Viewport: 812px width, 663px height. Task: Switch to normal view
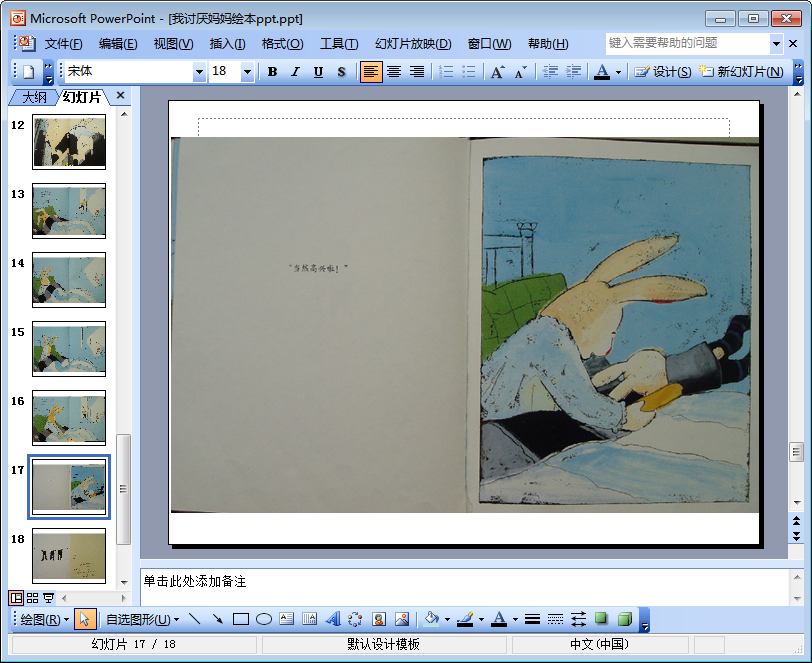[x=16, y=598]
